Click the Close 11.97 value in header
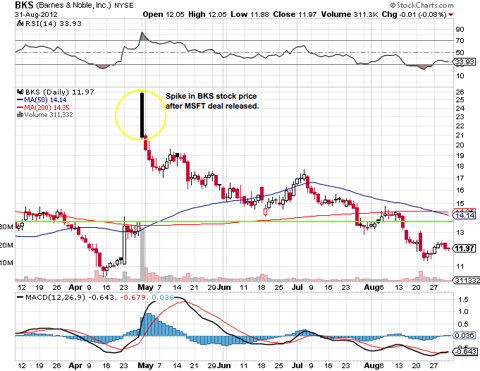Screen dimensions: 480x371 (295, 14)
